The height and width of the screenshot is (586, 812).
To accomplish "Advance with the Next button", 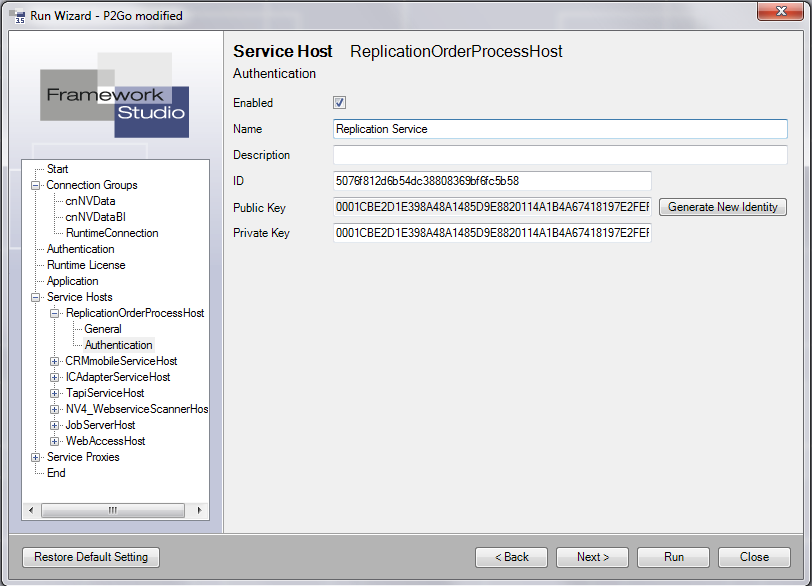I will point(592,557).
